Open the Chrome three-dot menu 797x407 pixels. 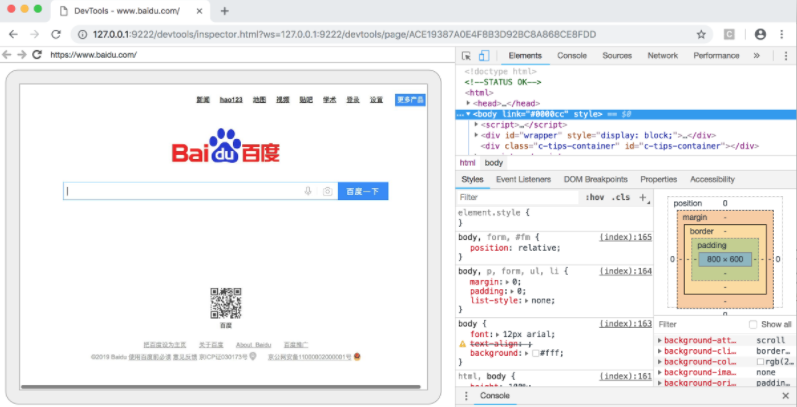[x=782, y=35]
